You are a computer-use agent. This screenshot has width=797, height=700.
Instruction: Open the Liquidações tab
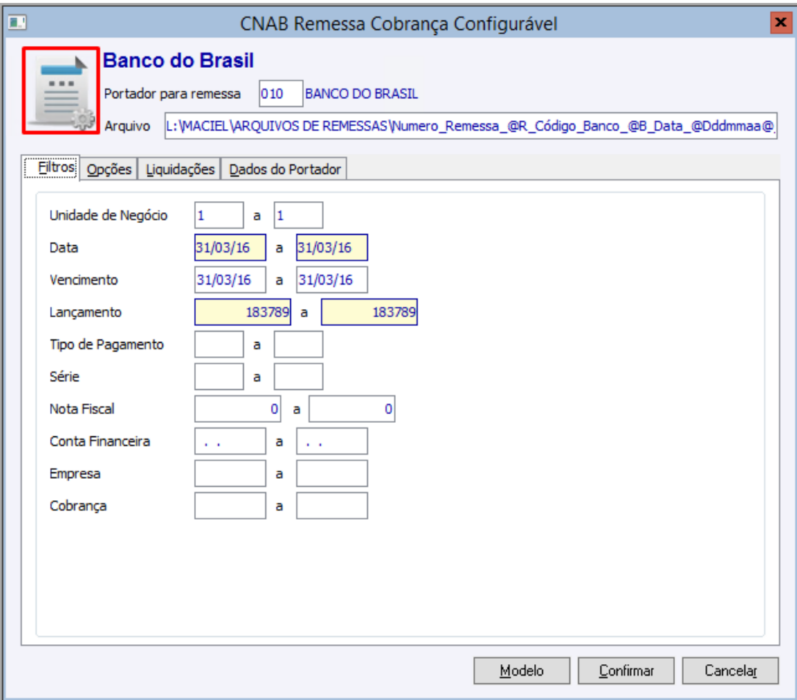coord(180,169)
